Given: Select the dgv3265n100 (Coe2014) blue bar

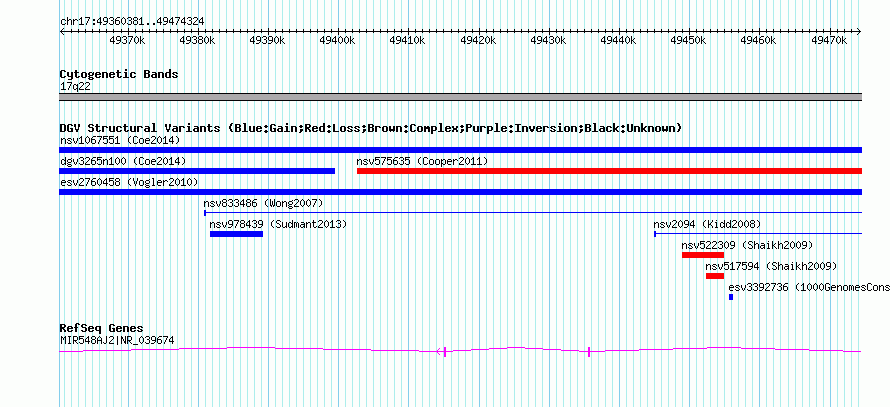Looking at the screenshot, I should coord(197,171).
